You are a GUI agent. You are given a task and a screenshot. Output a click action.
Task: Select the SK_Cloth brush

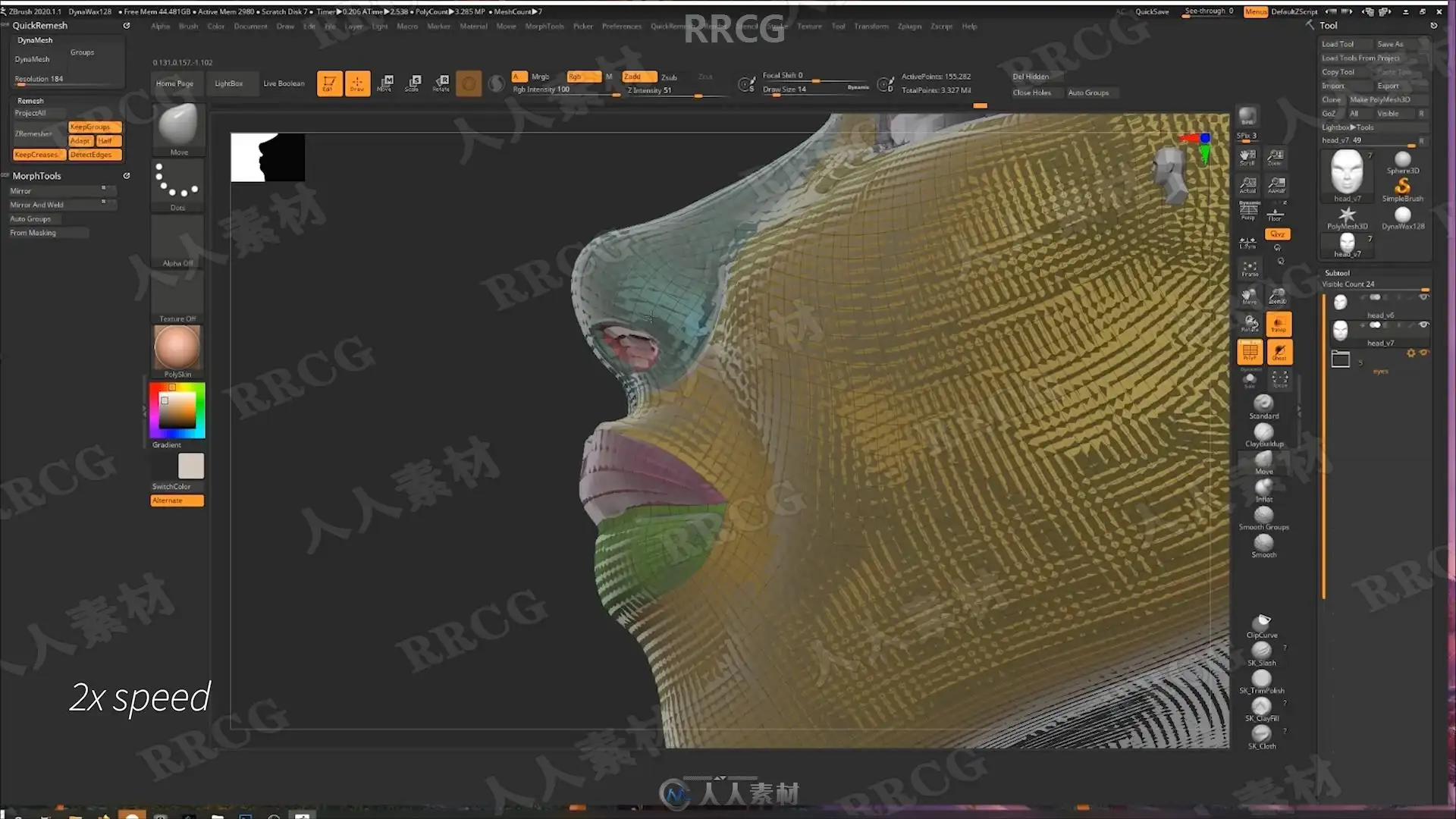pos(1262,737)
